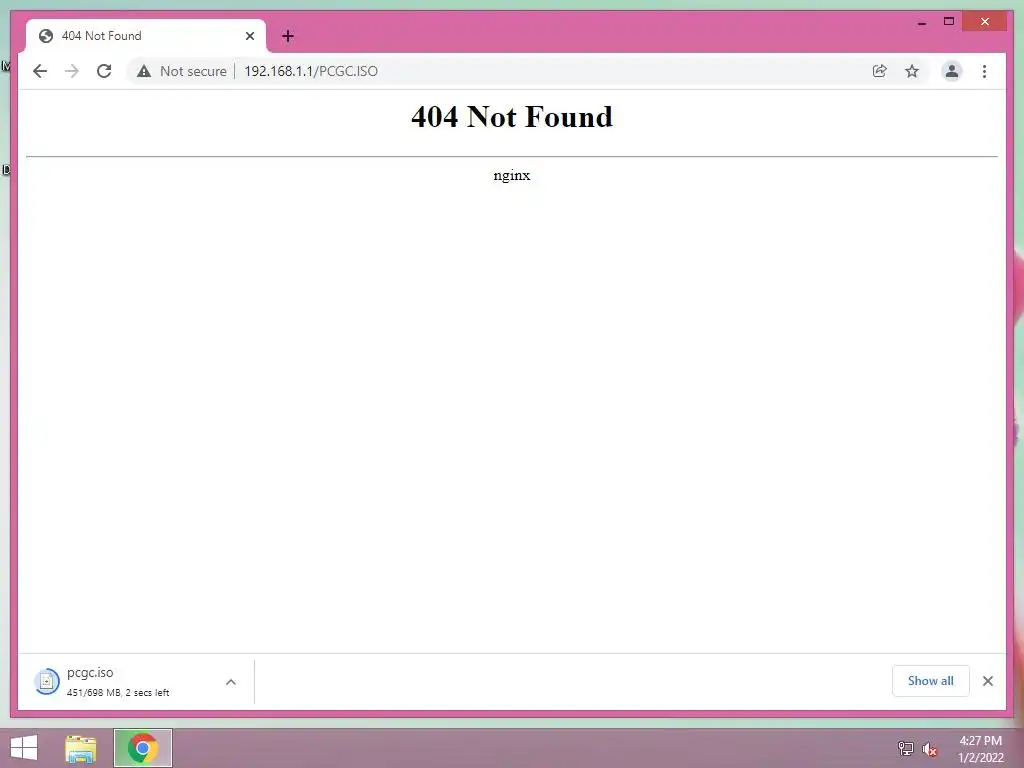Reload the 404 page
This screenshot has width=1024, height=768.
pyautogui.click(x=104, y=71)
